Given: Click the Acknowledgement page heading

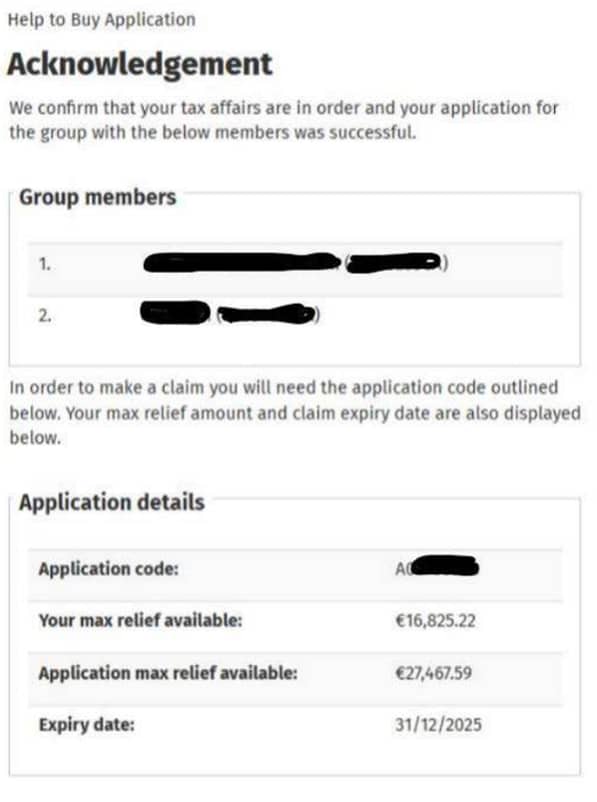Looking at the screenshot, I should point(140,64).
